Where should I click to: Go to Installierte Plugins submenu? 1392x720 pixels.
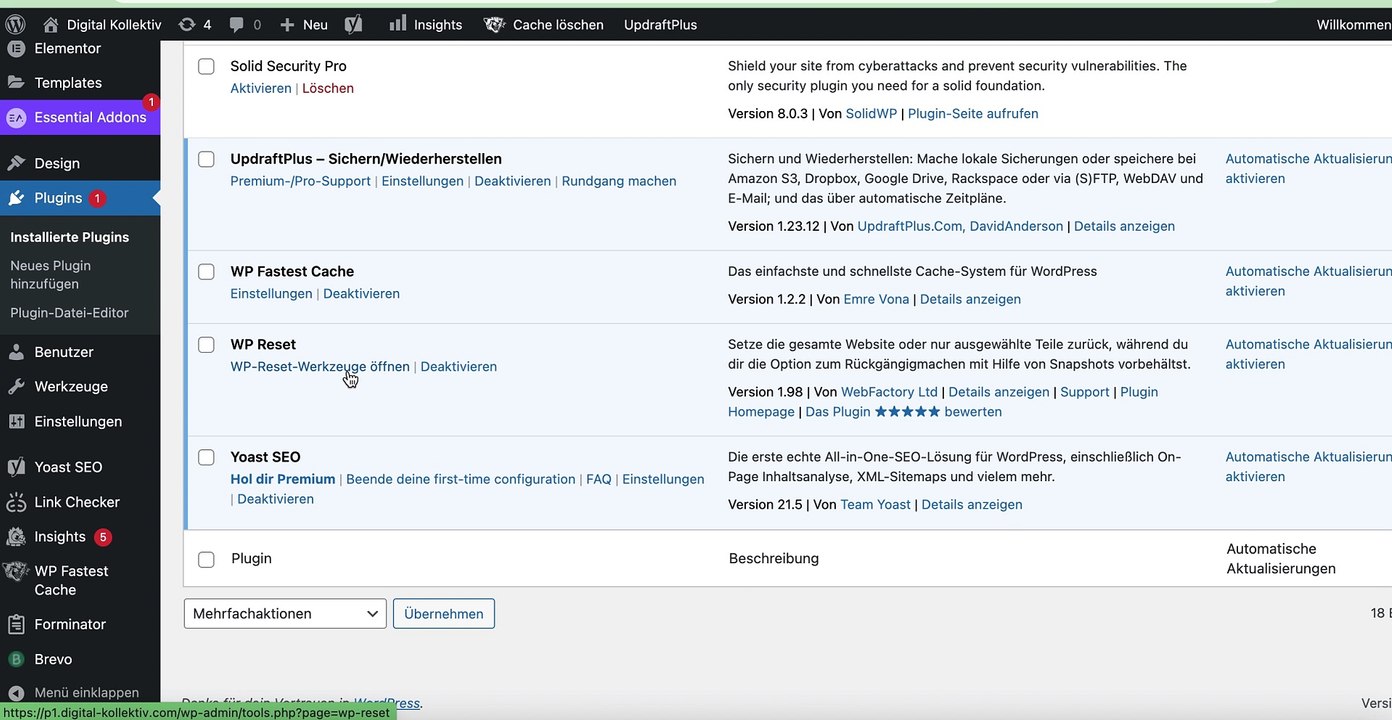70,237
